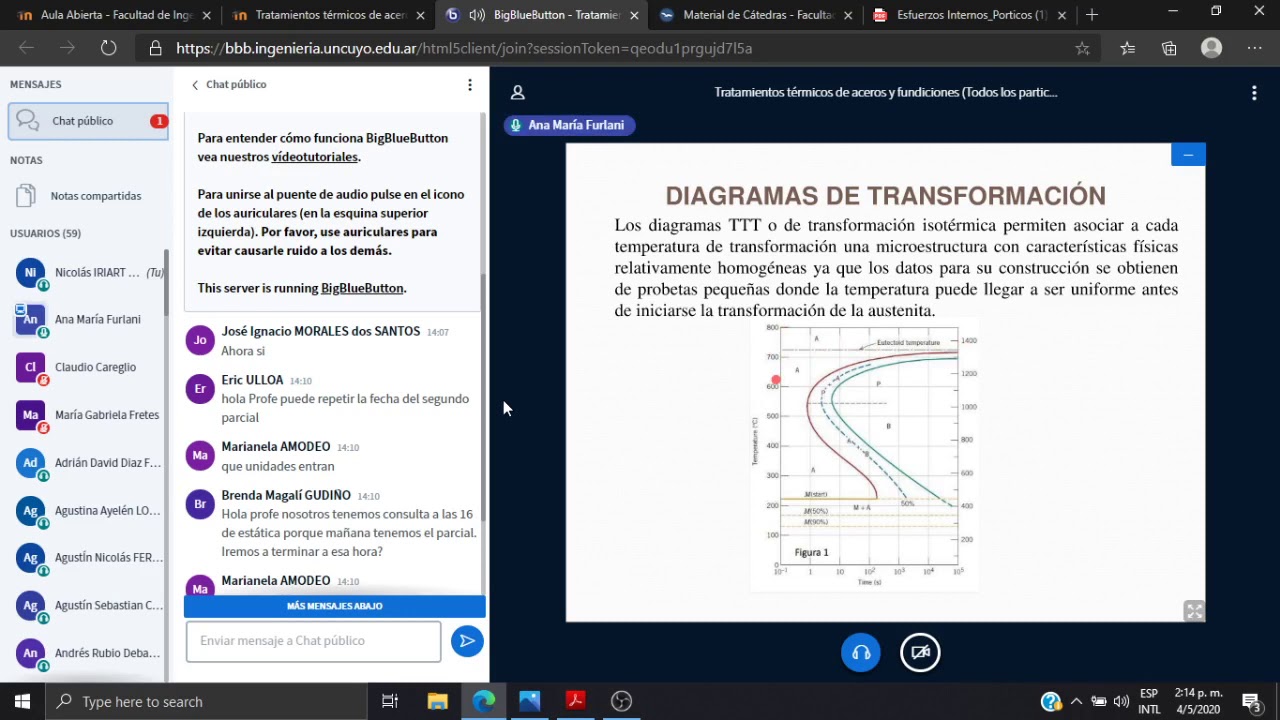Select user Claudio Careglio

(88, 367)
